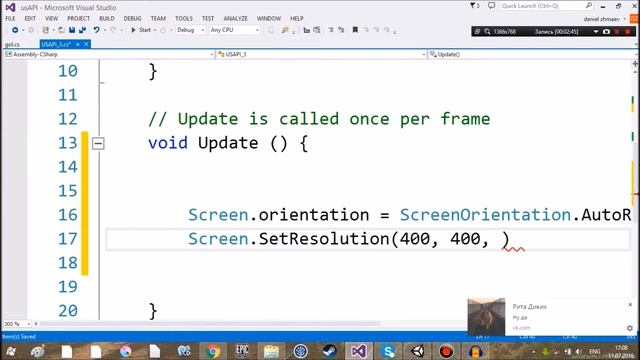Click the recorder stop red button

(628, 31)
